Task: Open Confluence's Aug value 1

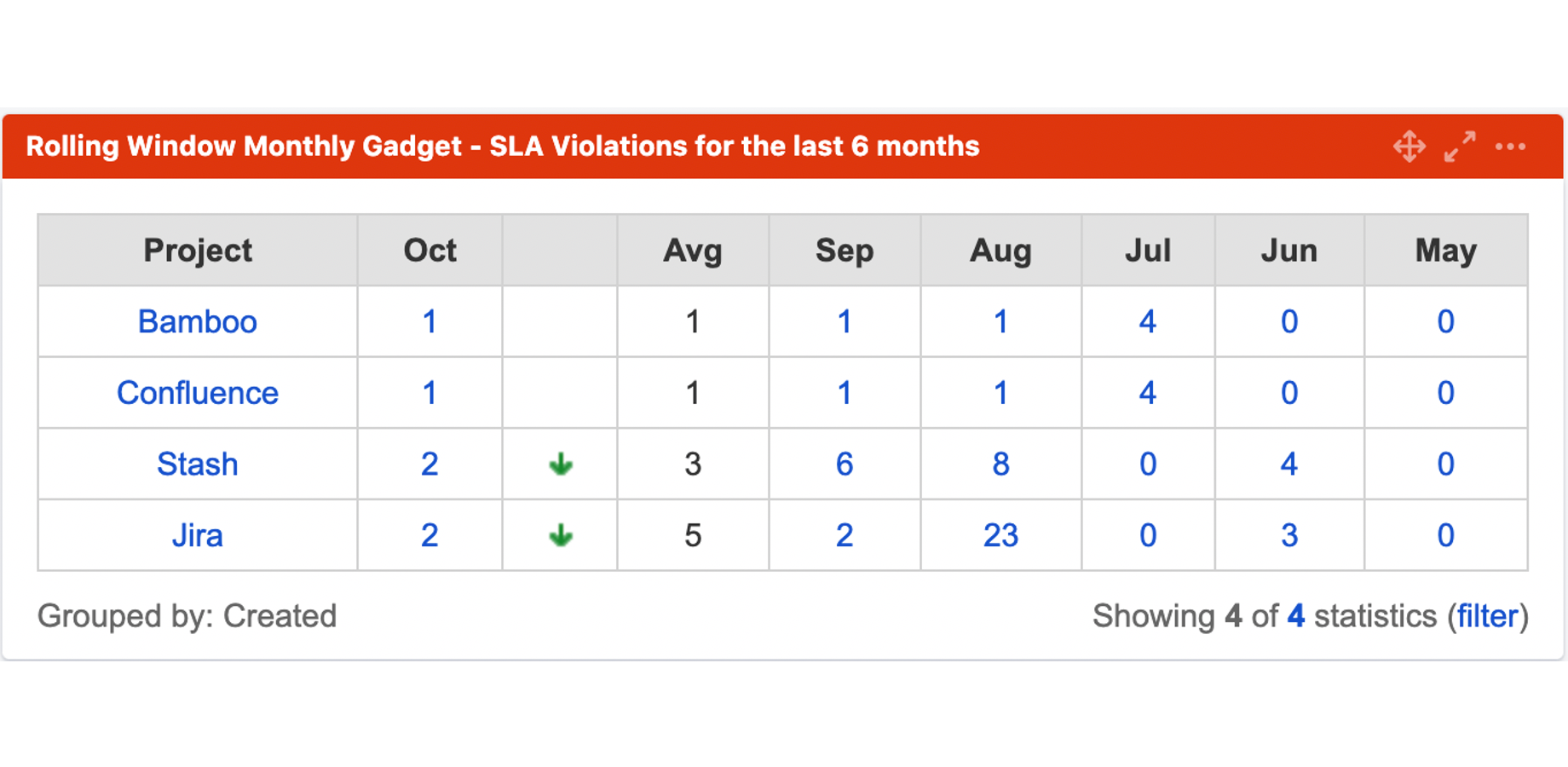Action: pos(1001,393)
